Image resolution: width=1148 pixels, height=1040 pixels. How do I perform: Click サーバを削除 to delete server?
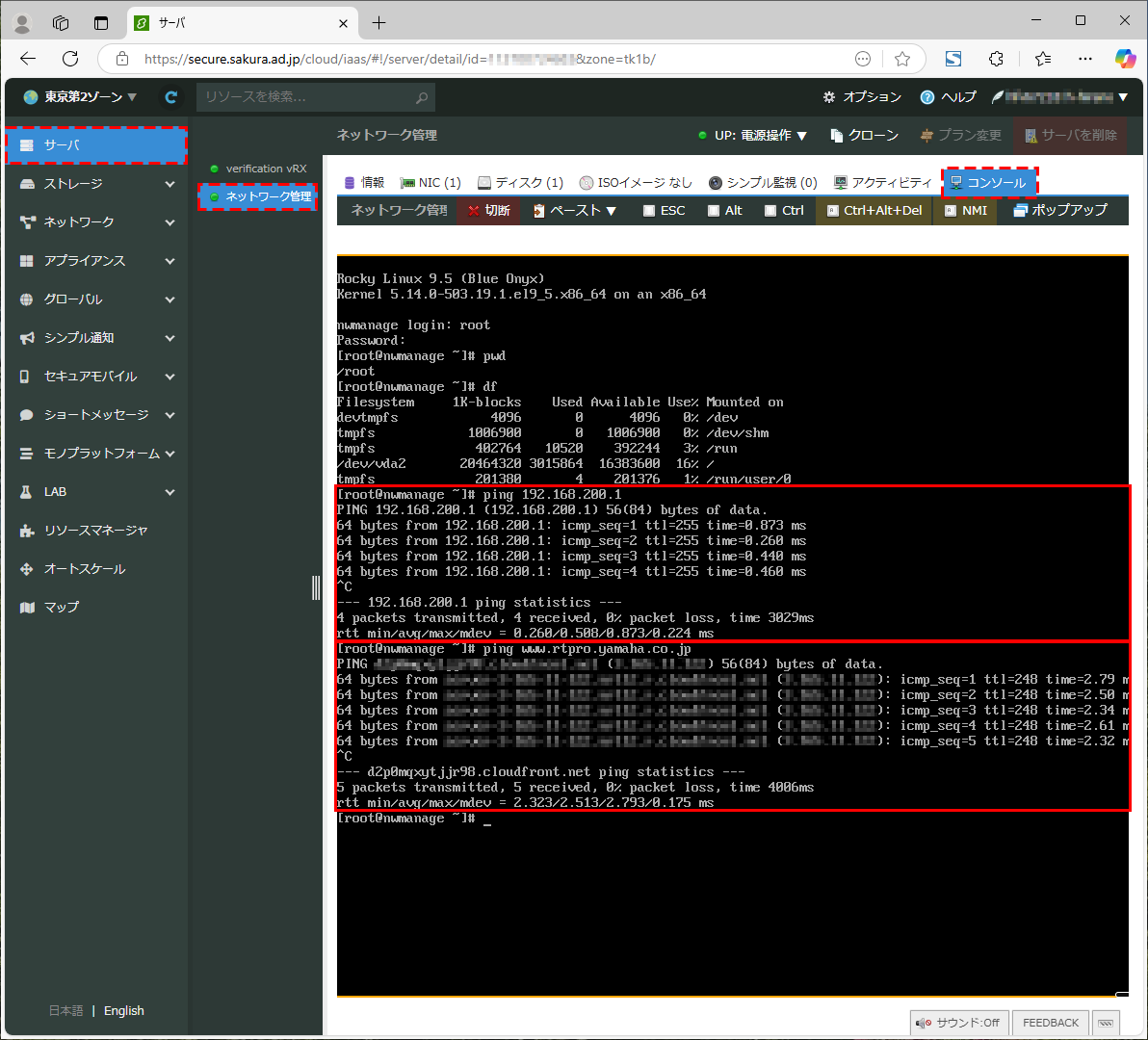click(x=1070, y=136)
